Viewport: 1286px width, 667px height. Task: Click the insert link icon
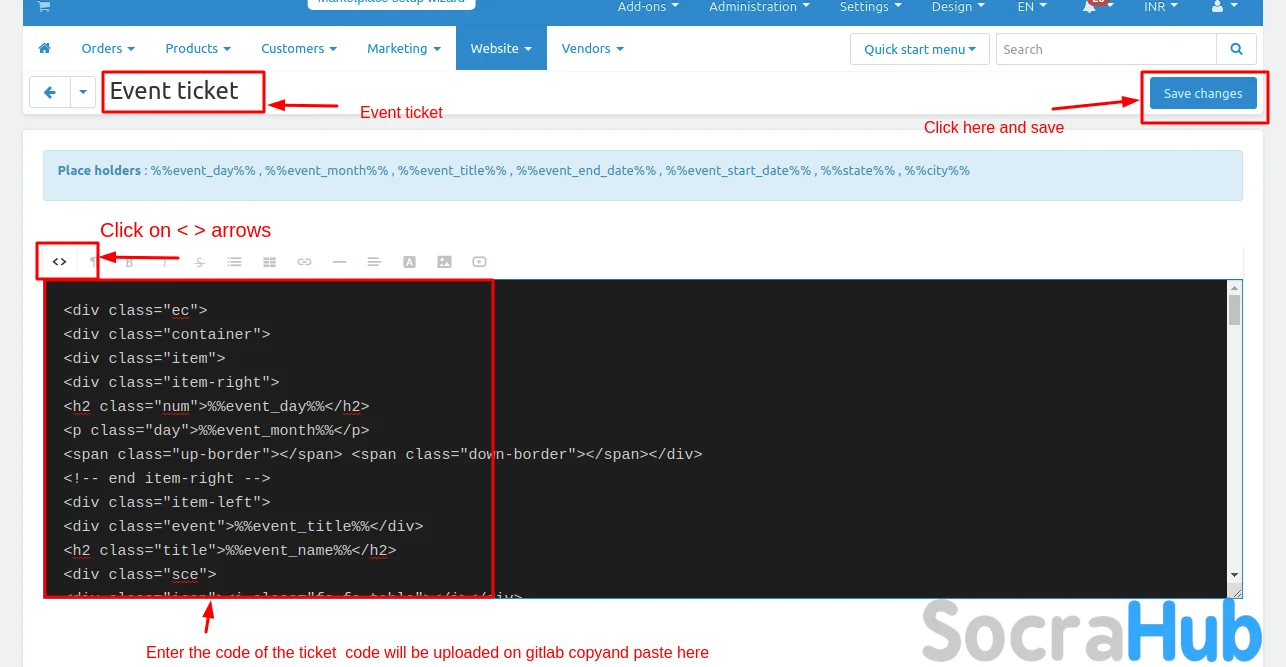tap(304, 262)
